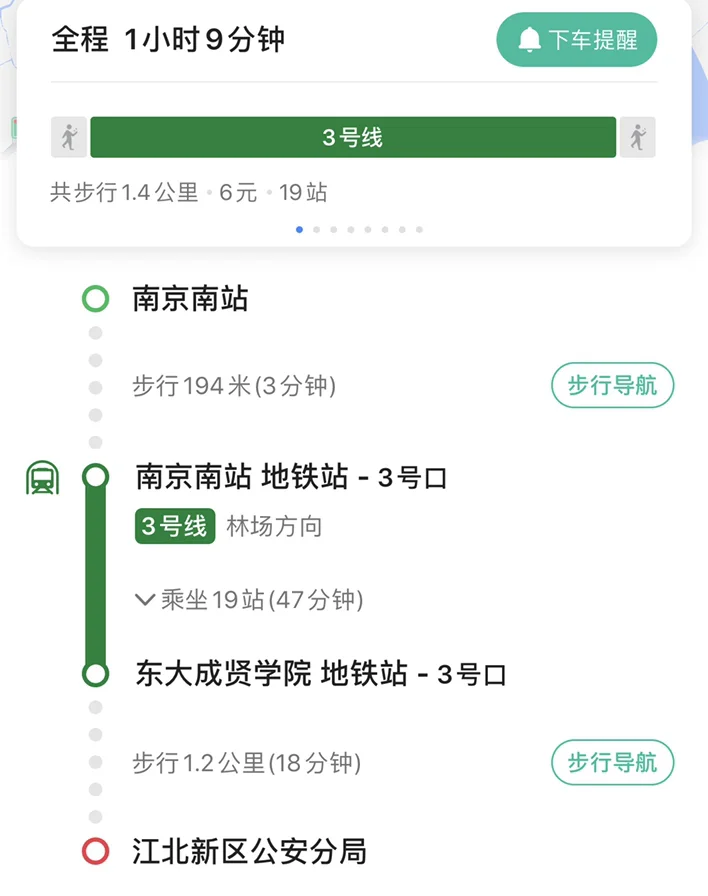Screen dimensions: 708x896
Task: Select the walking icon right of the 3号线 bar
Action: (x=641, y=137)
